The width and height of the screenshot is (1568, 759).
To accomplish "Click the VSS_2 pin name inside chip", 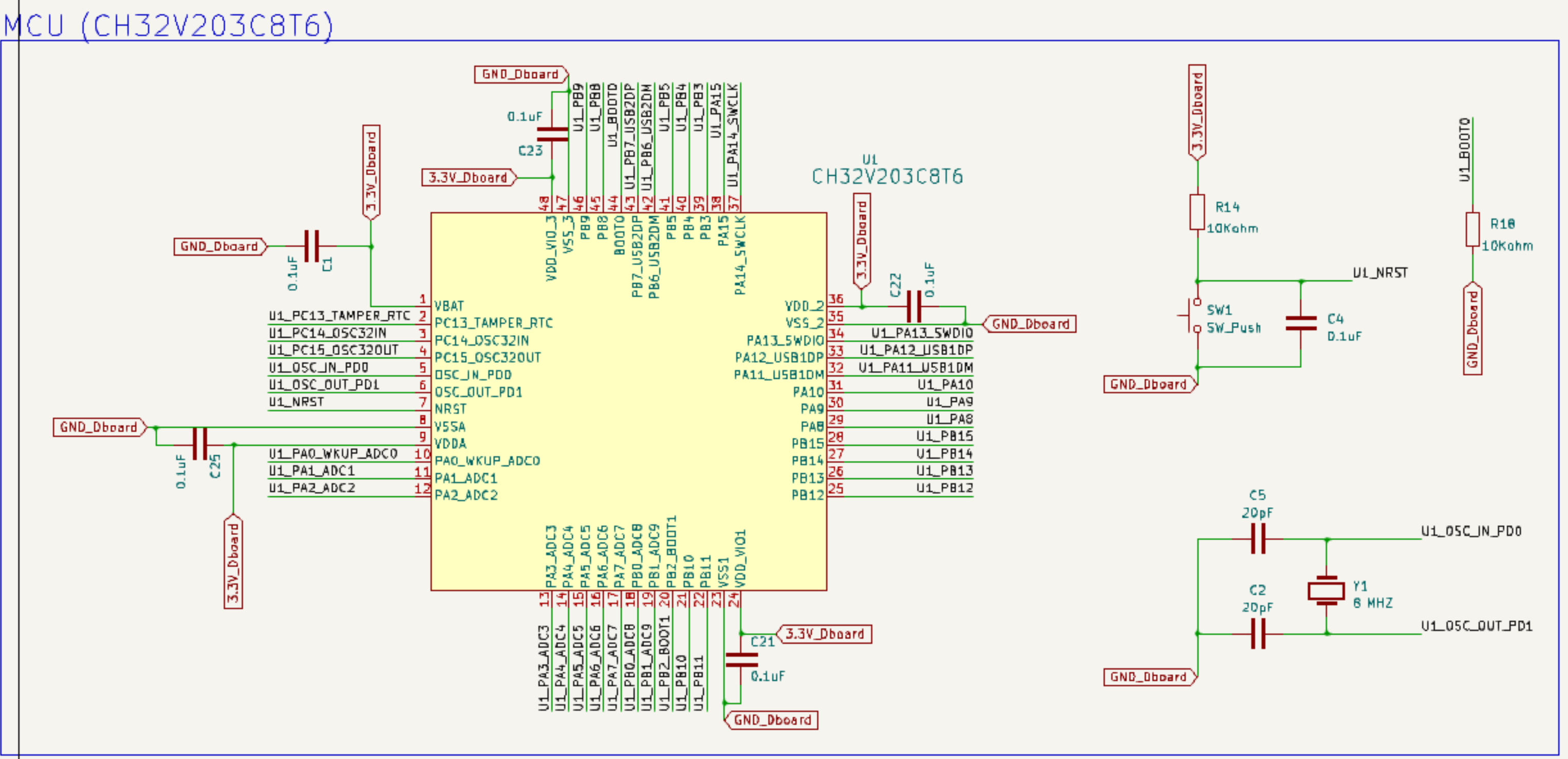I will [x=805, y=323].
